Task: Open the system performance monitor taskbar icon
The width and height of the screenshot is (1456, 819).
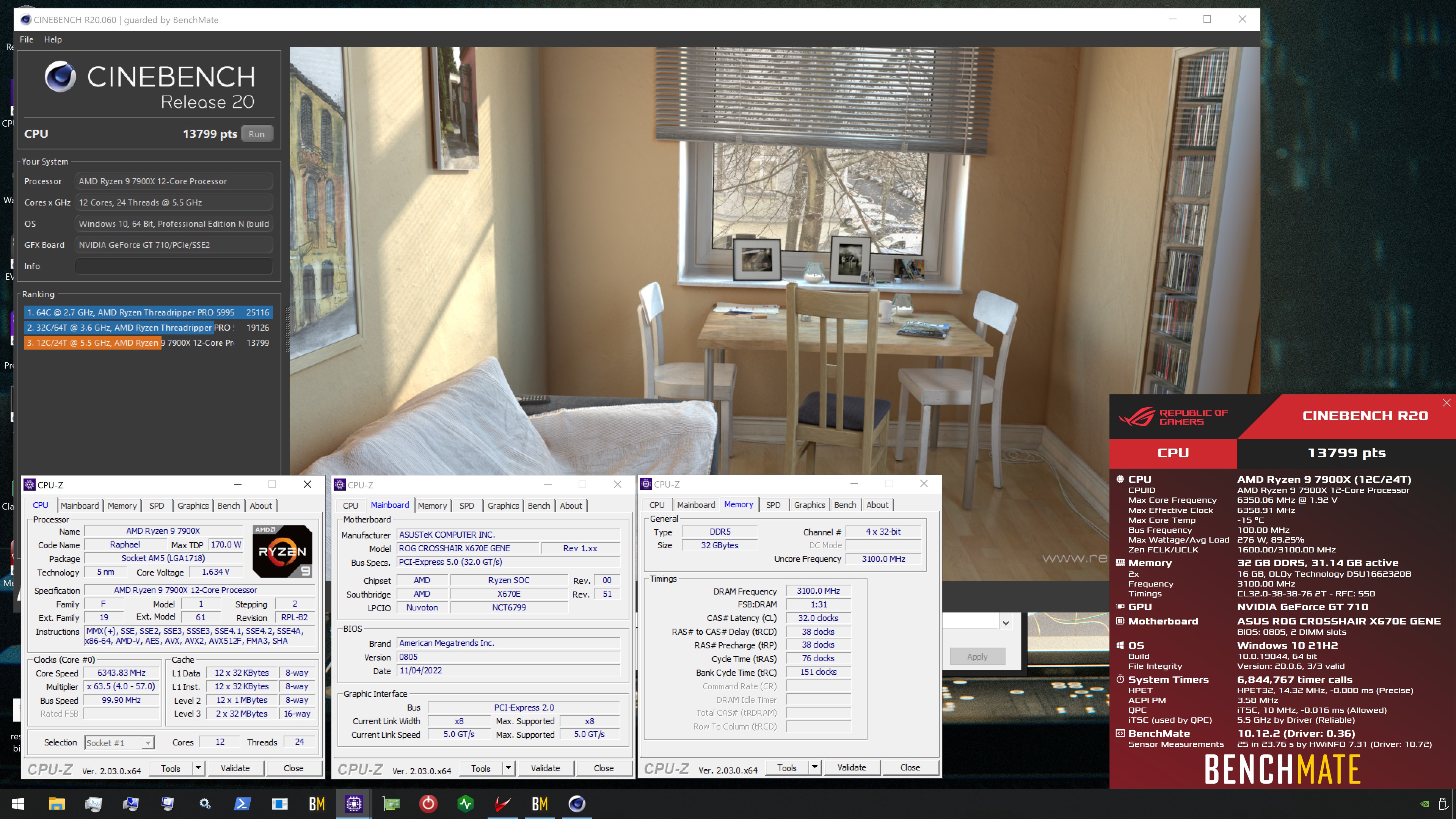Action: [x=94, y=804]
